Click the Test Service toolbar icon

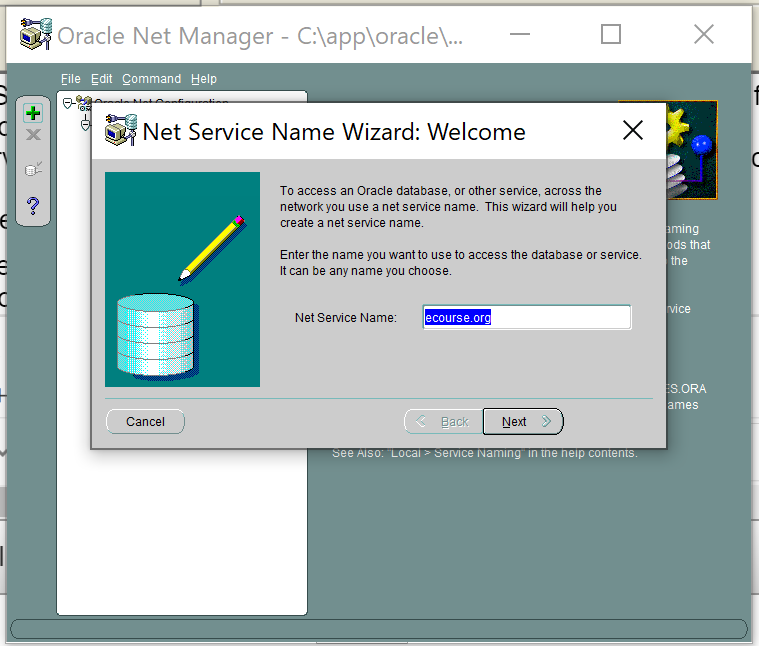(33, 169)
